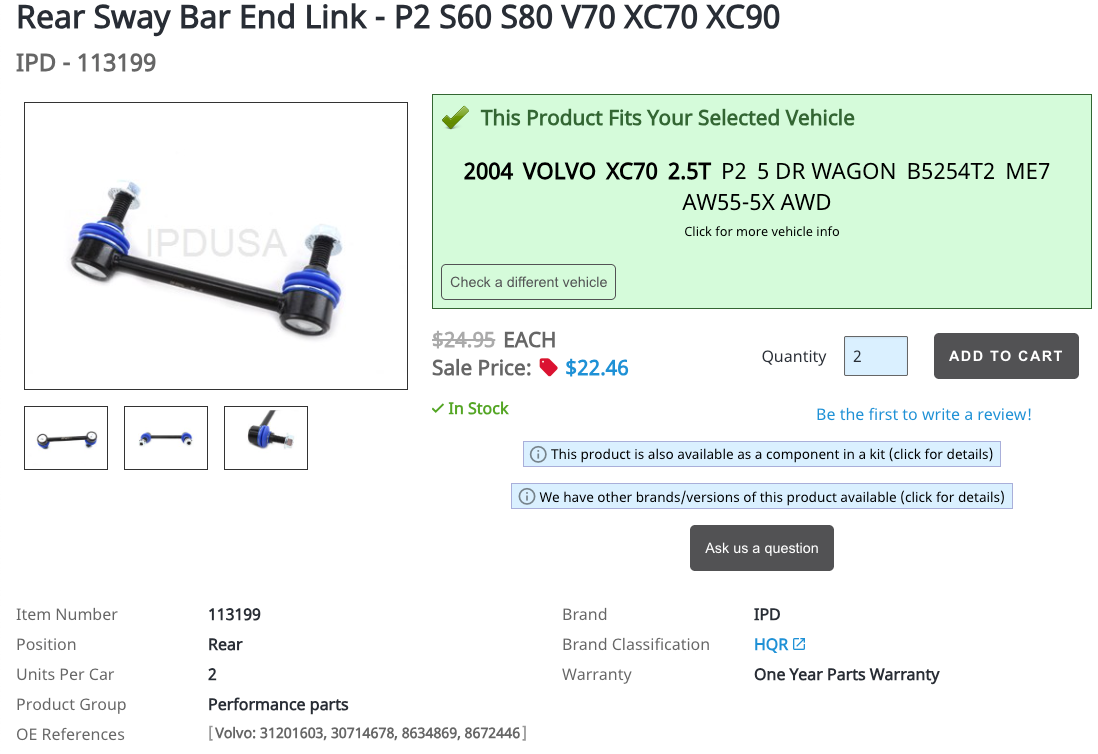Select the second end link thumbnail
The height and width of the screenshot is (754, 1098).
click(166, 438)
